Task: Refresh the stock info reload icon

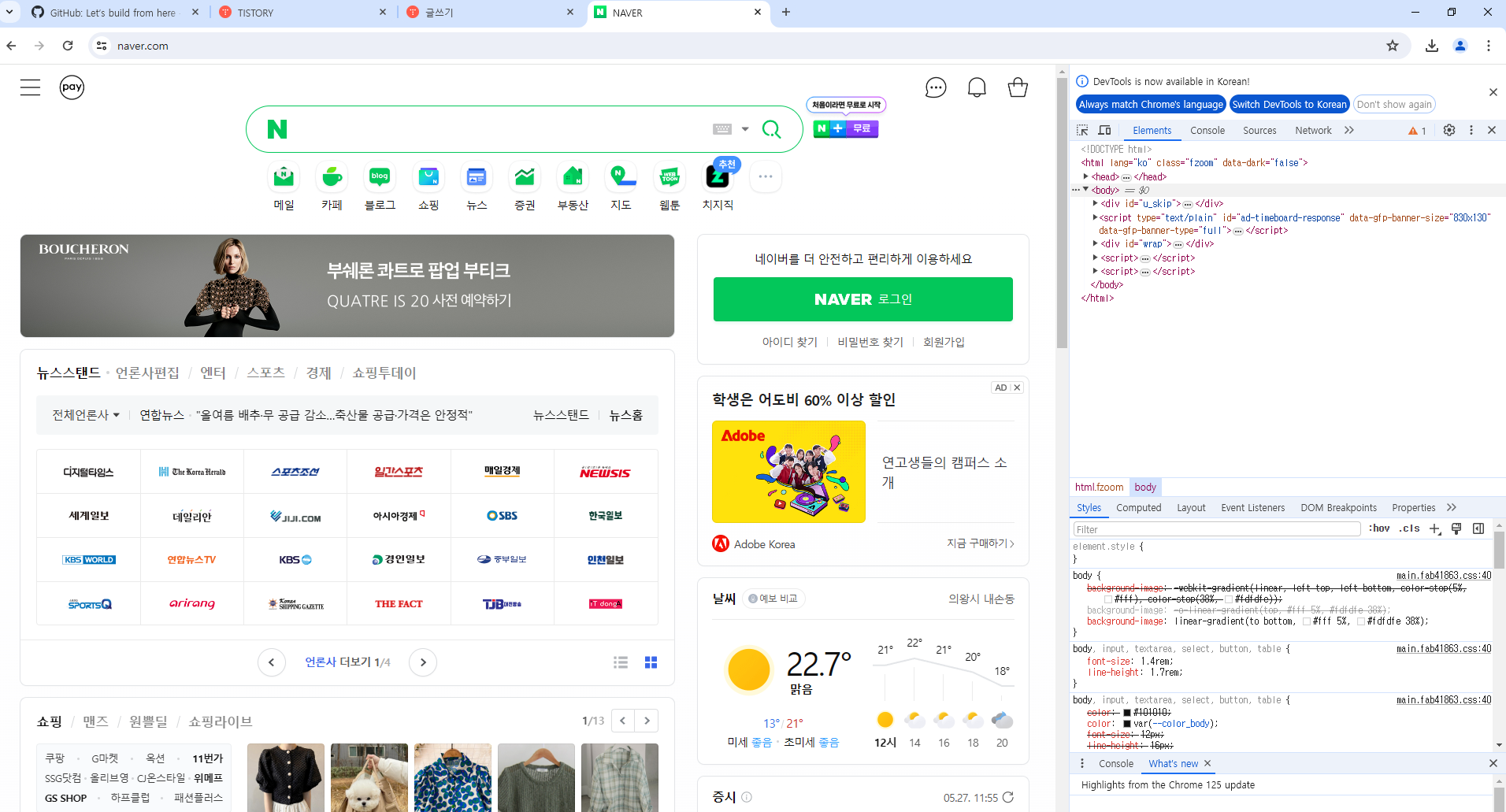Action: pos(1007,797)
